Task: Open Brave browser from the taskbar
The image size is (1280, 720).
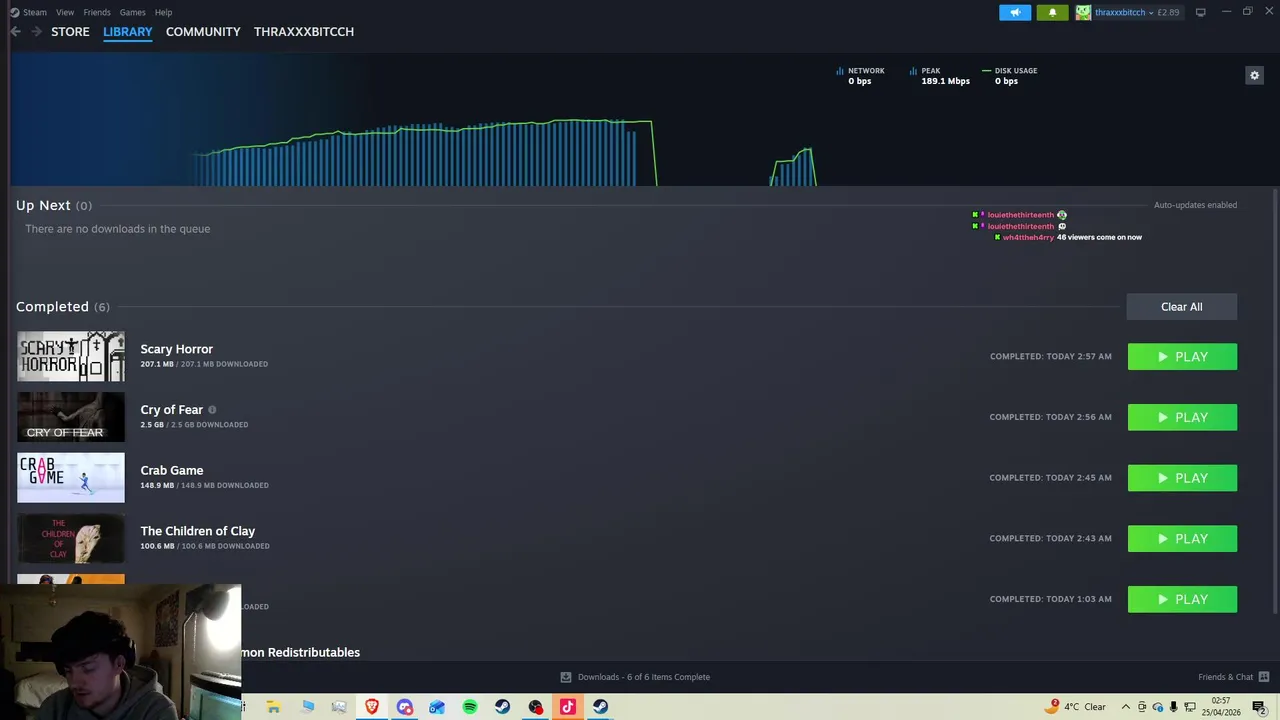Action: (x=371, y=707)
